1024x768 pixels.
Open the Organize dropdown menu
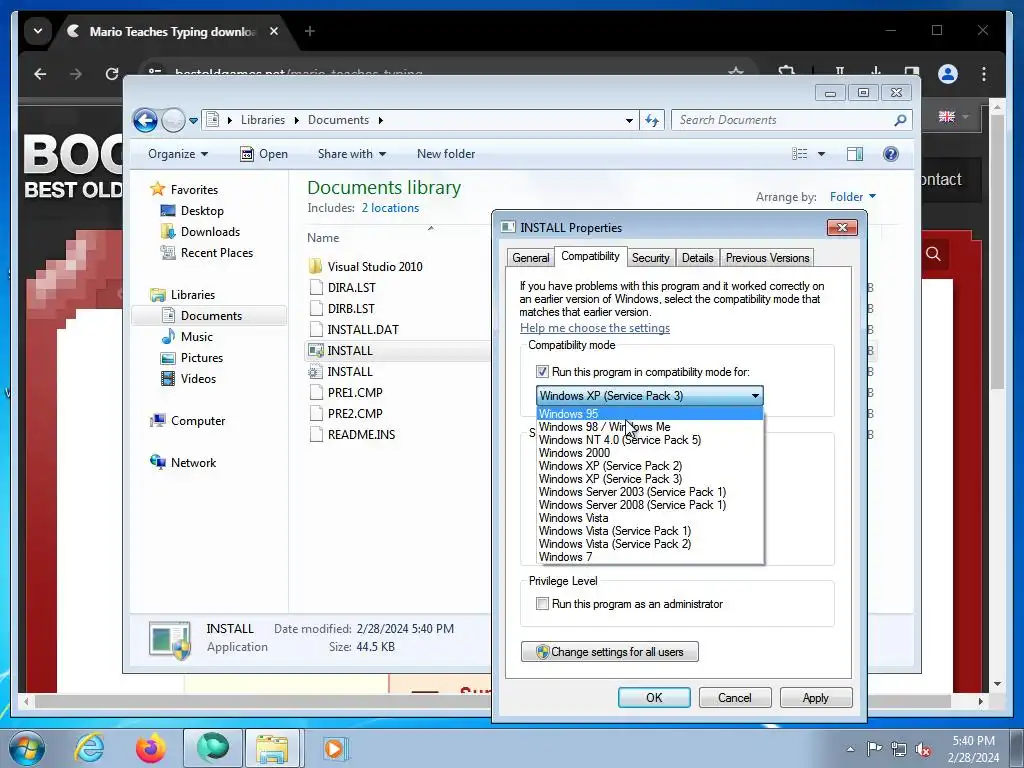coord(178,154)
